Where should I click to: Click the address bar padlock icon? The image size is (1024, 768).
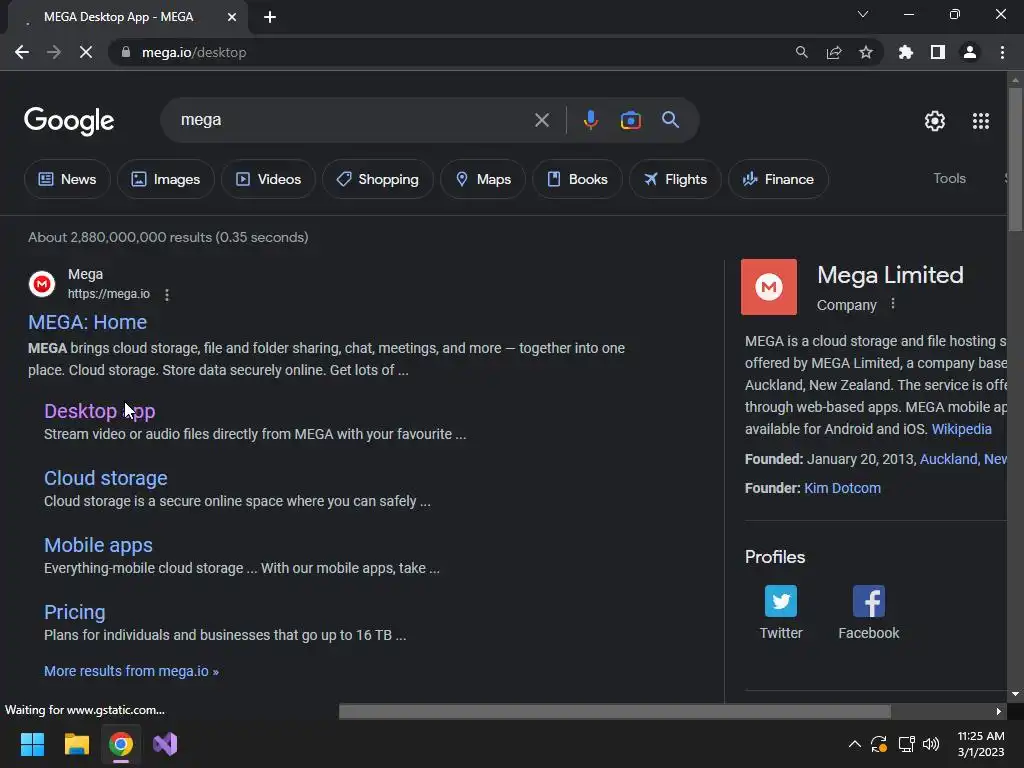126,52
